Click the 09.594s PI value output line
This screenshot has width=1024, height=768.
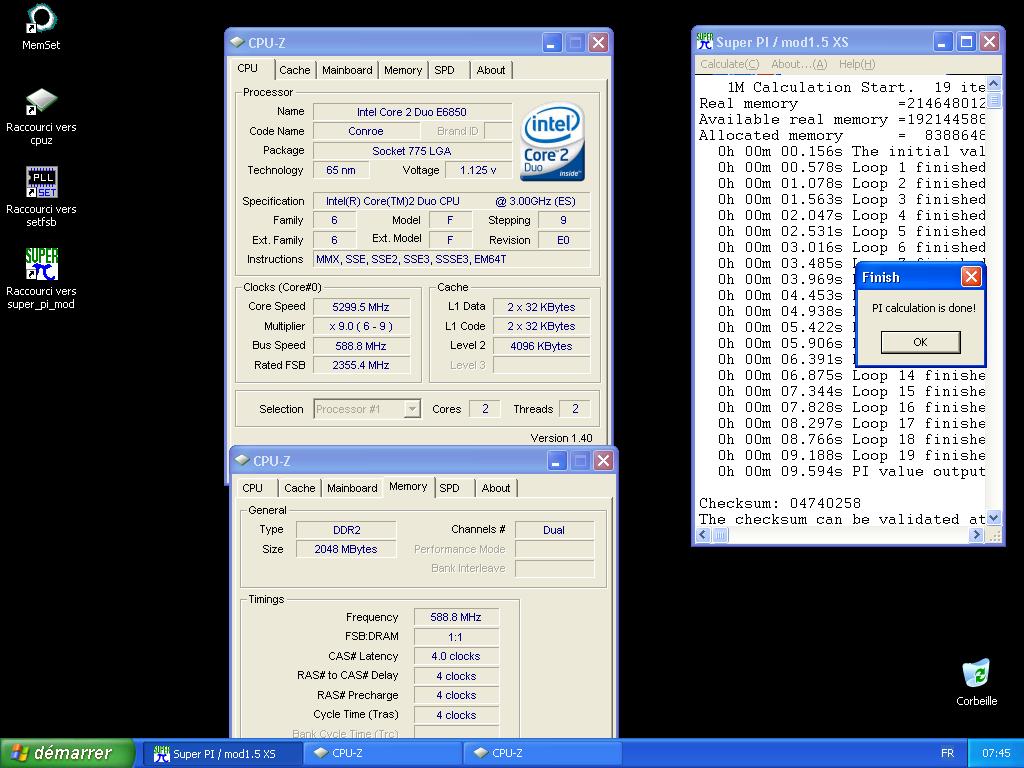(852, 472)
